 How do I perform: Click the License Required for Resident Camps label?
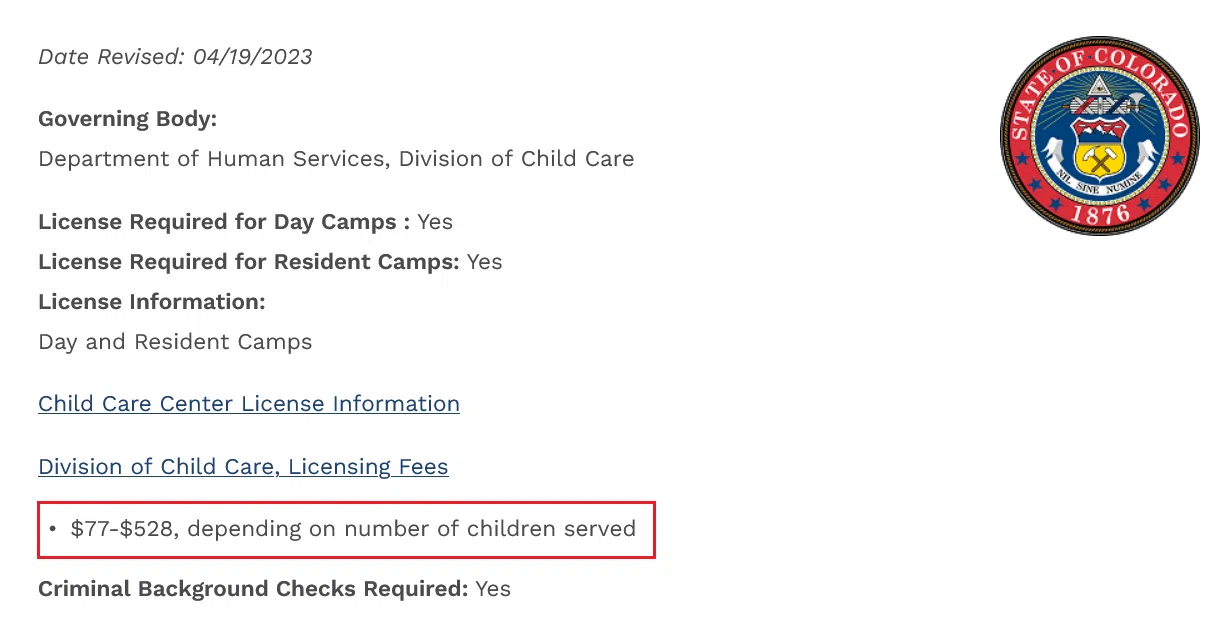248,262
